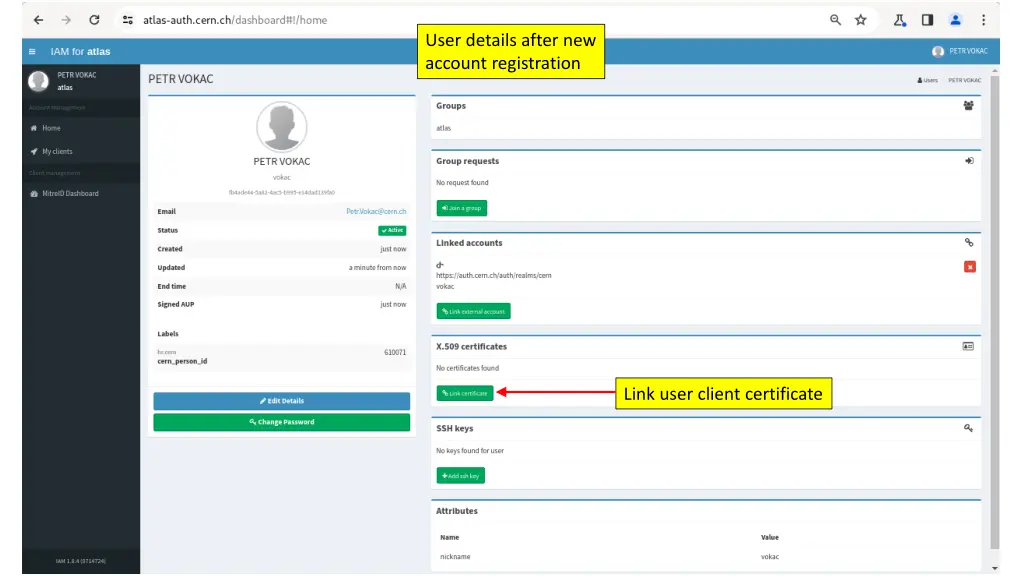Click the atlas group entry

tap(443, 128)
